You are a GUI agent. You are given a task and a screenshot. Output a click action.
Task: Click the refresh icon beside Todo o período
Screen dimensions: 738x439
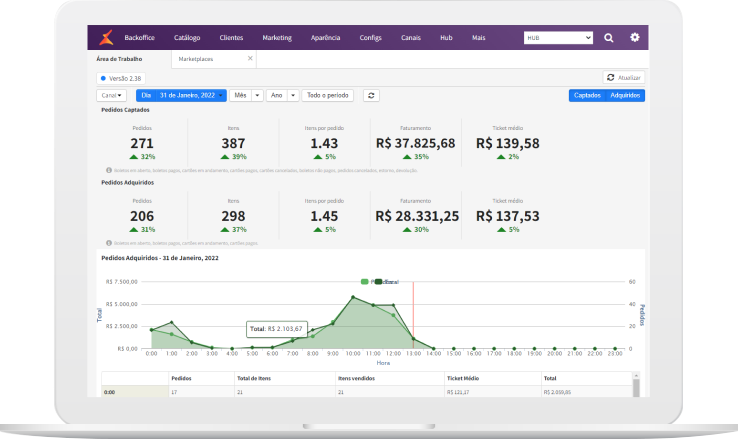(x=371, y=95)
